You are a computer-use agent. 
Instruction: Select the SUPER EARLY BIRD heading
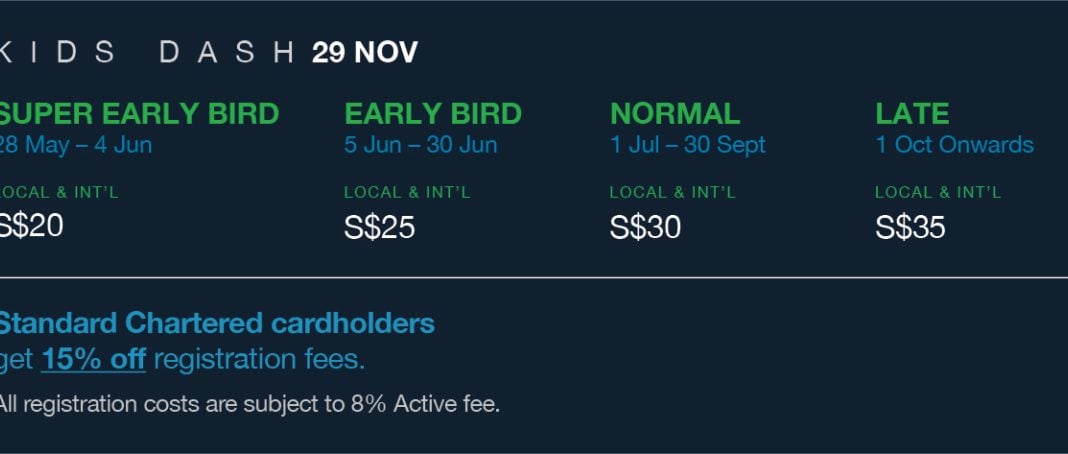[139, 114]
